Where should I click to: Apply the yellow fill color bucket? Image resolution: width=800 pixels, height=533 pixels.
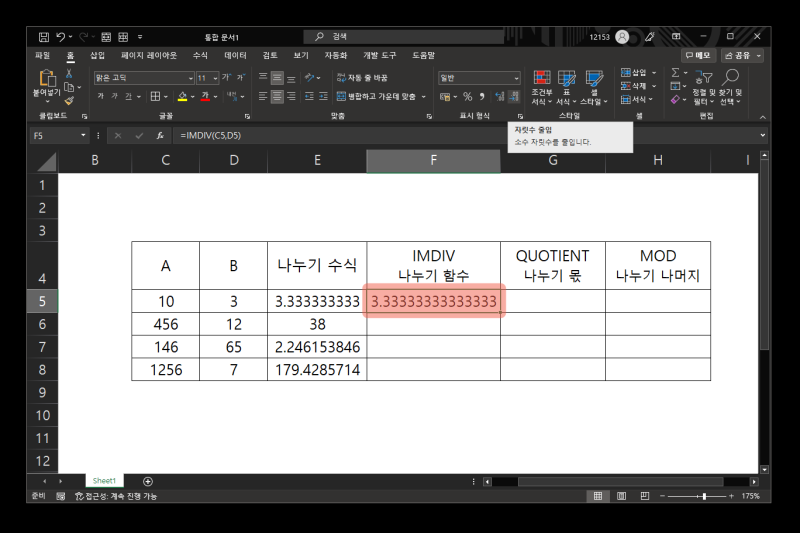point(182,96)
